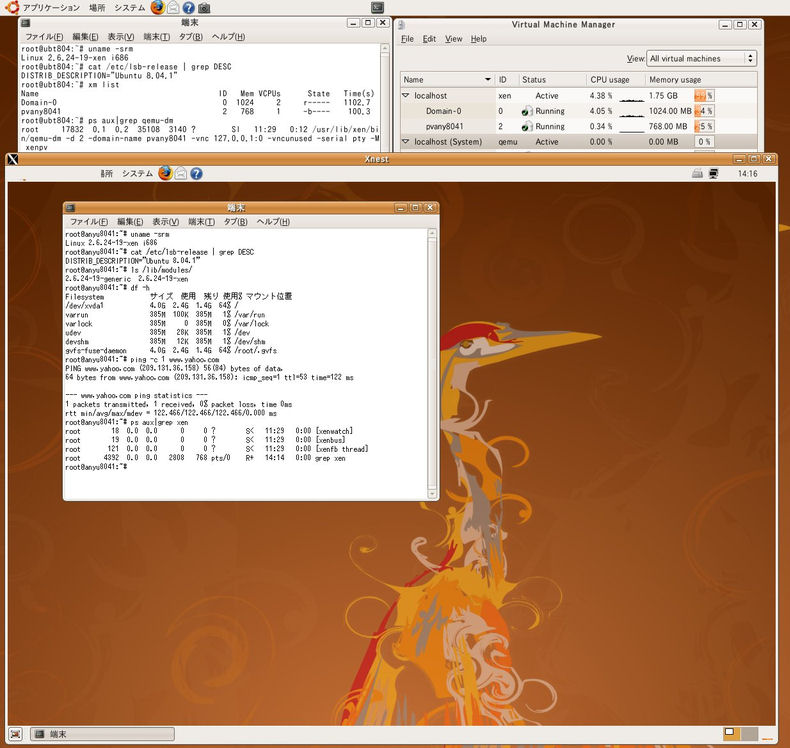The image size is (790, 748).
Task: Click the printer tray icon in the Xnest panel
Action: click(697, 173)
